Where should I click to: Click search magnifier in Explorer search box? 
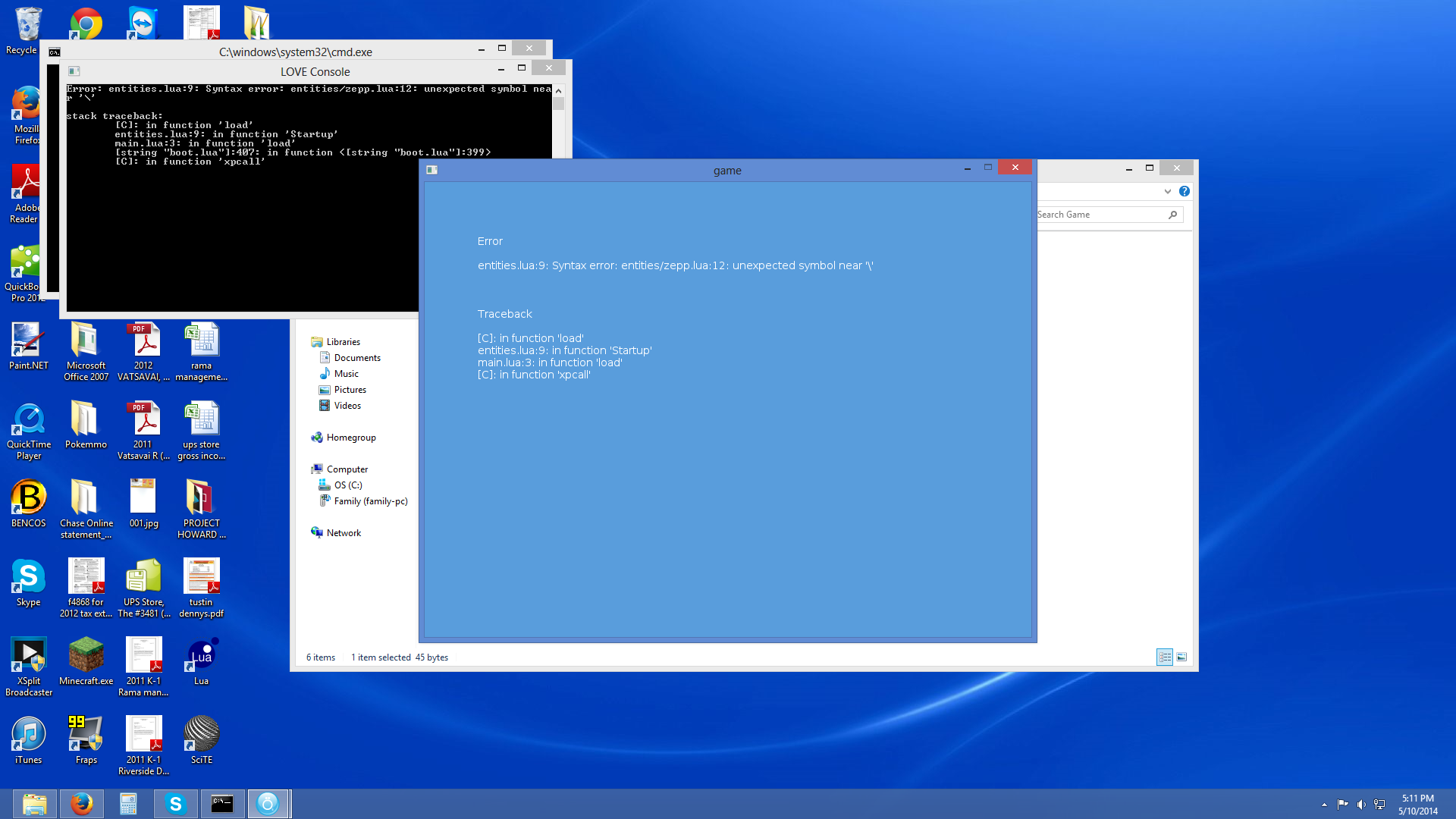[x=1173, y=215]
